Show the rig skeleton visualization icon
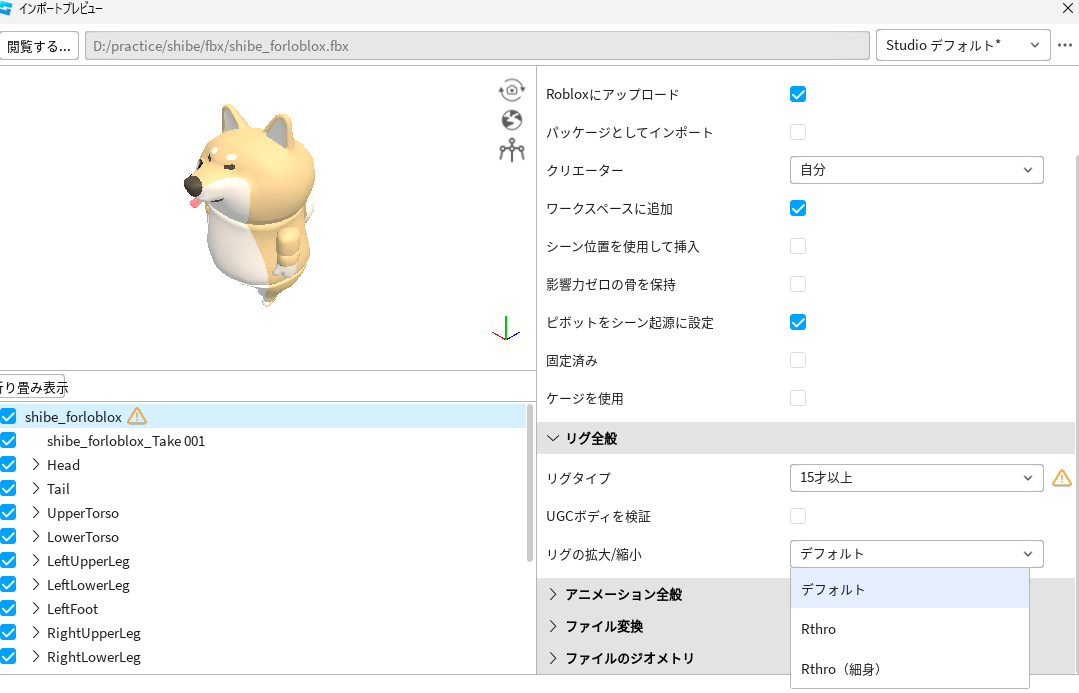The image size is (1079, 693). pyautogui.click(x=512, y=149)
